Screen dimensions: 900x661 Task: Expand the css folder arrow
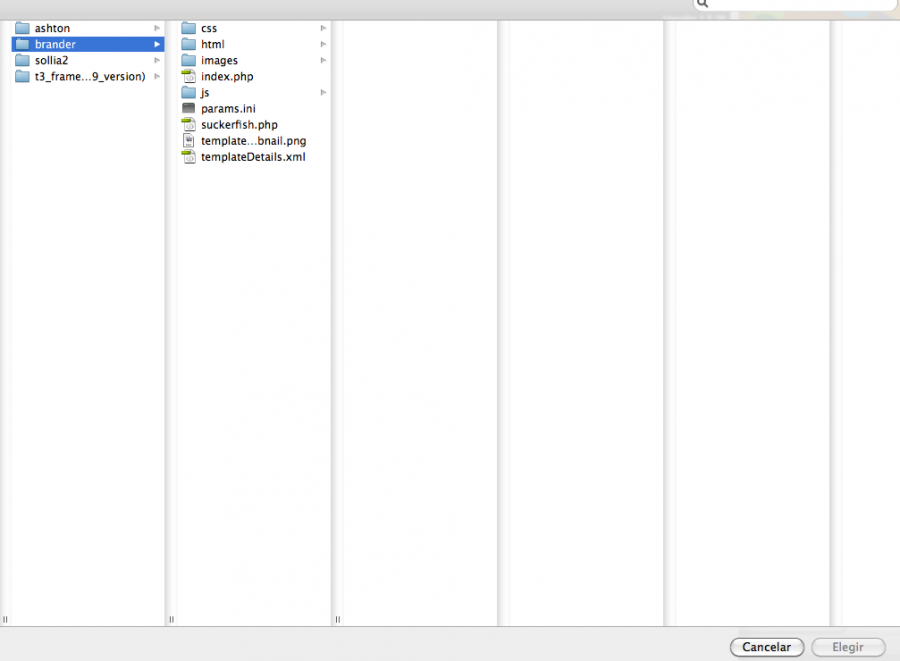323,28
